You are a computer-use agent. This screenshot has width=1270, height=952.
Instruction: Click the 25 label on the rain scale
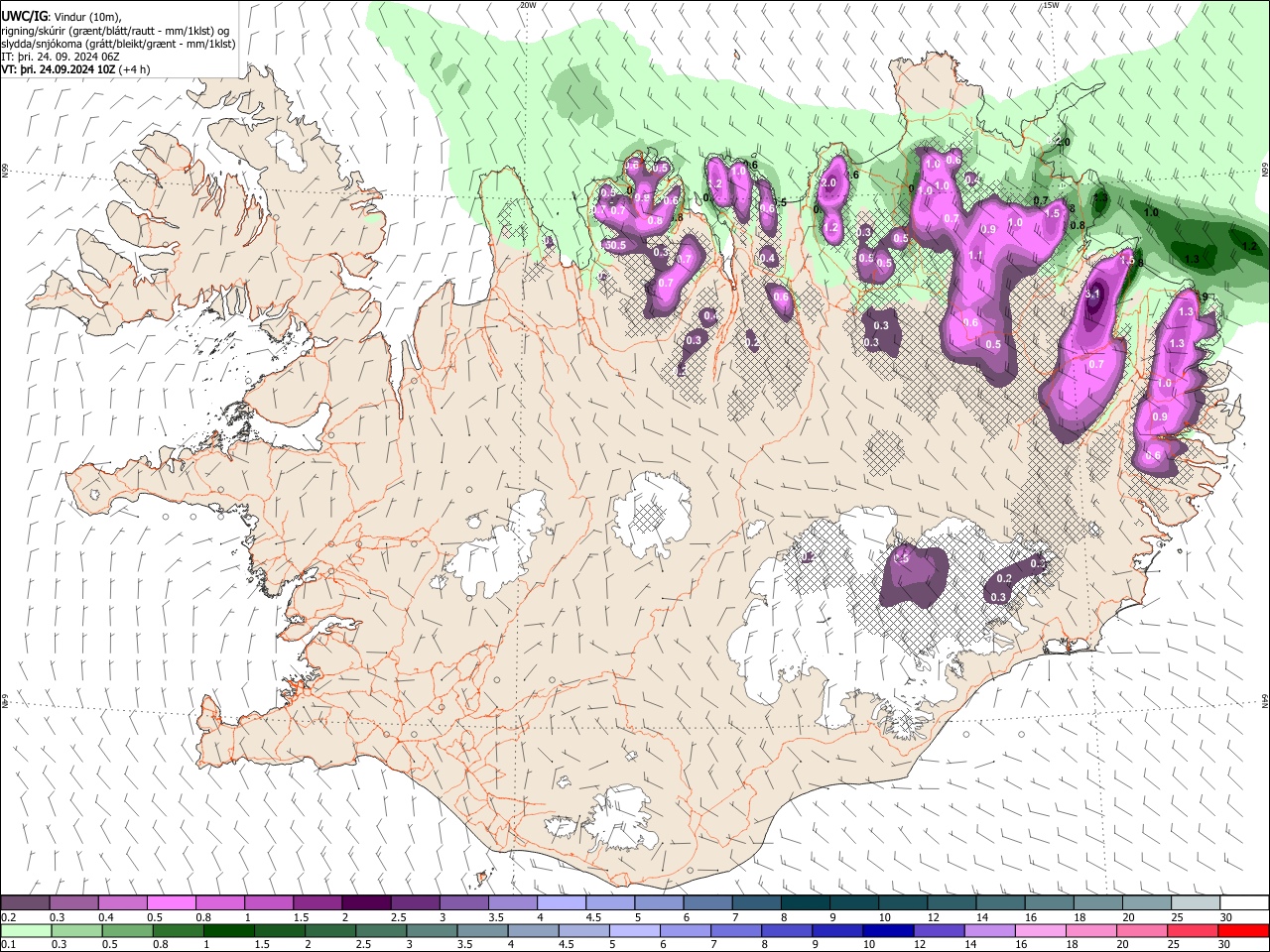pyautogui.click(x=1176, y=945)
